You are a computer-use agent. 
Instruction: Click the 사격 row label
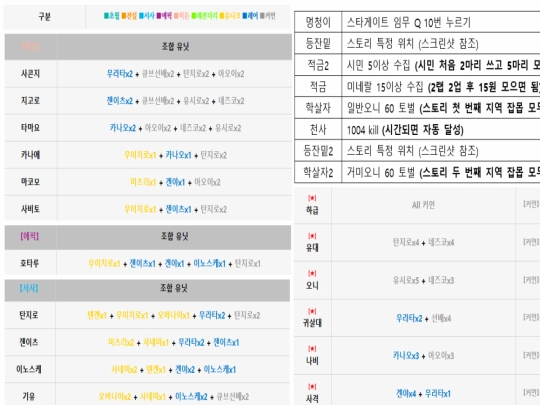pyautogui.click(x=312, y=399)
